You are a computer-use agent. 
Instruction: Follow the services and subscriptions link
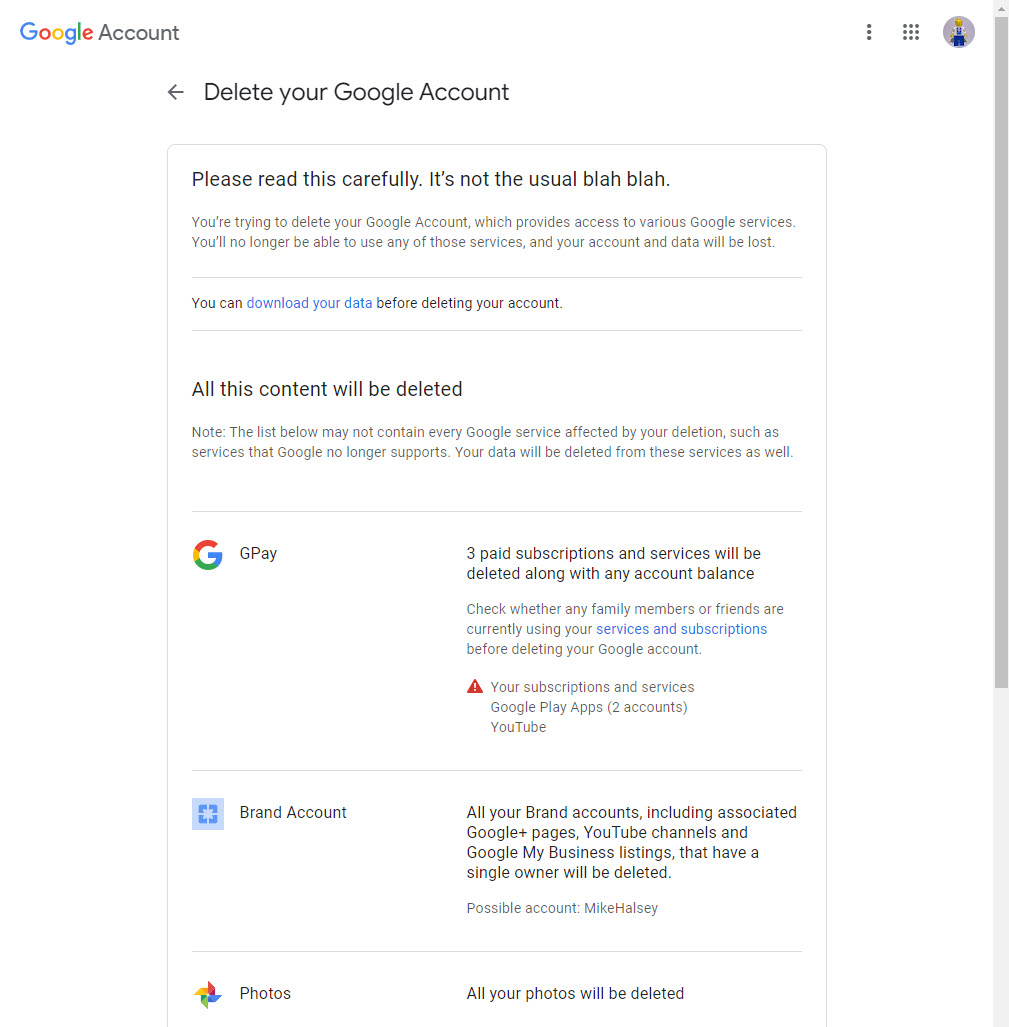pyautogui.click(x=681, y=629)
